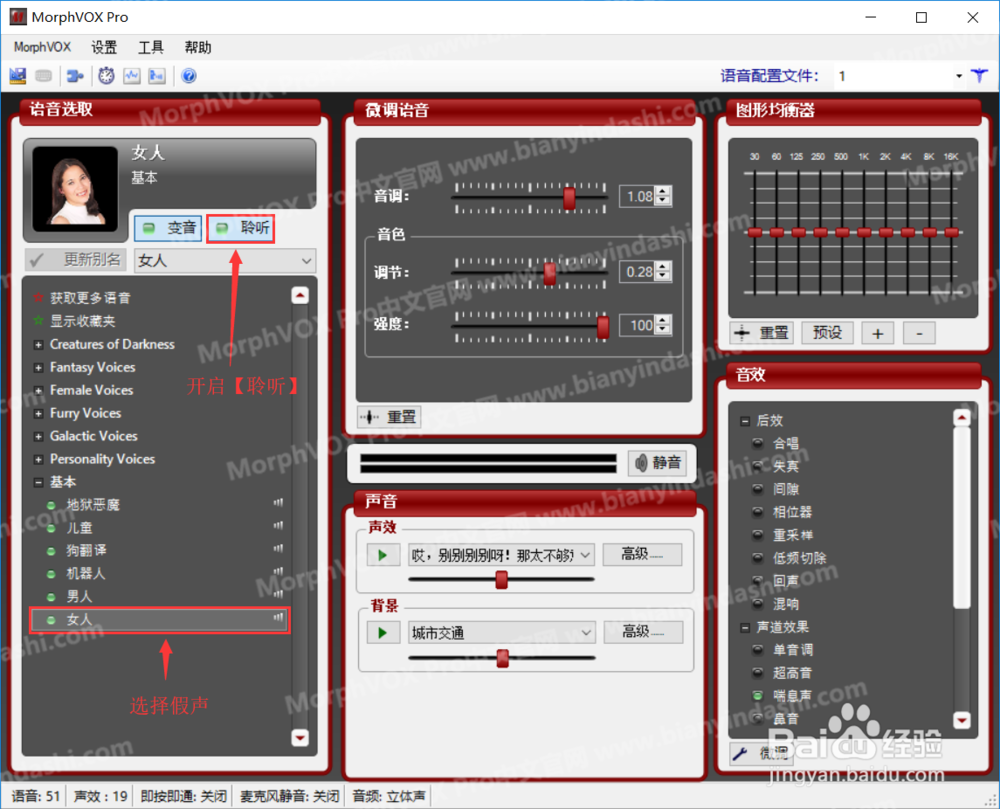Click the 更新别名 button
The width and height of the screenshot is (1000, 809).
pyautogui.click(x=75, y=260)
